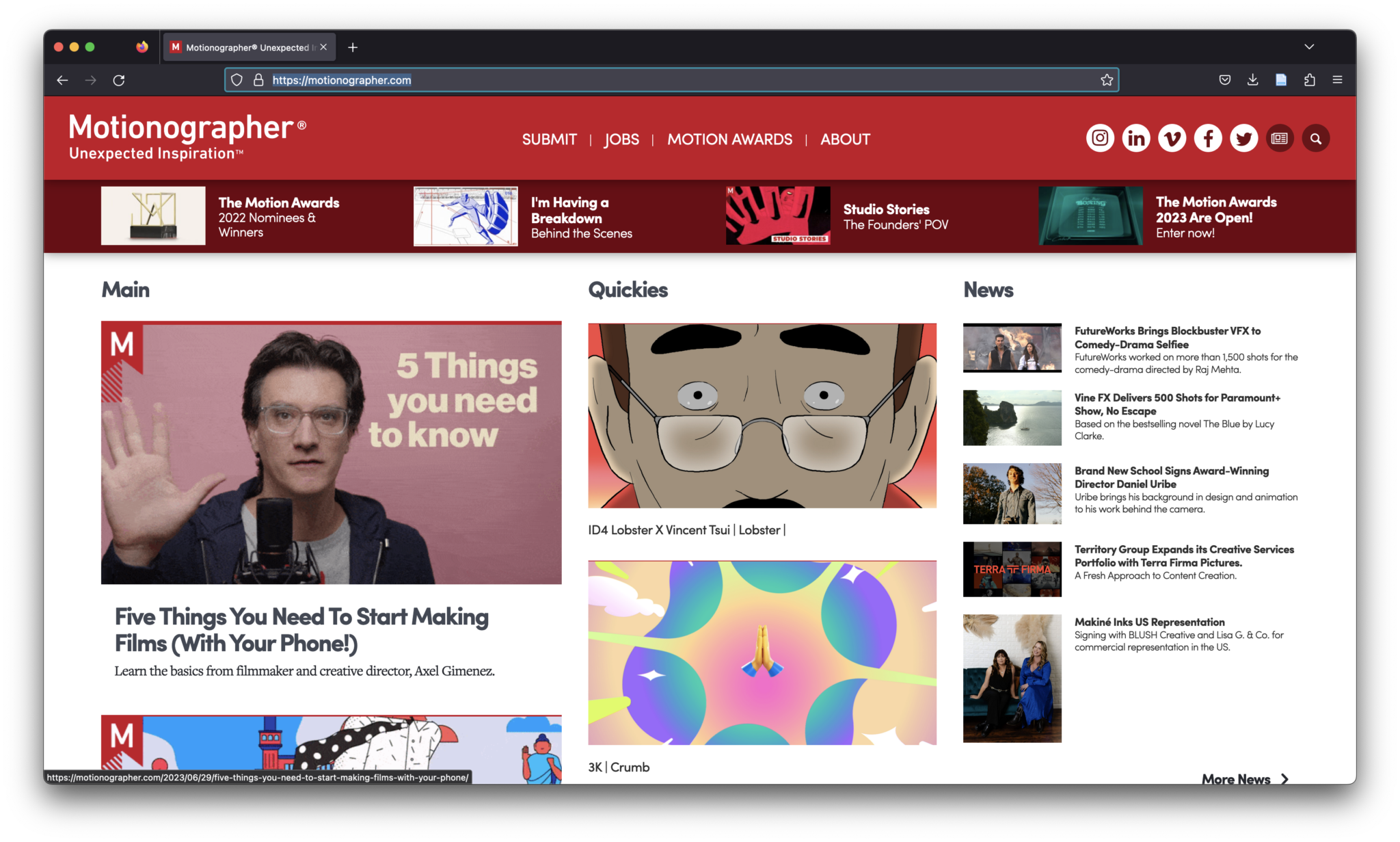
Task: Open the Quickies section heading
Action: coord(628,289)
